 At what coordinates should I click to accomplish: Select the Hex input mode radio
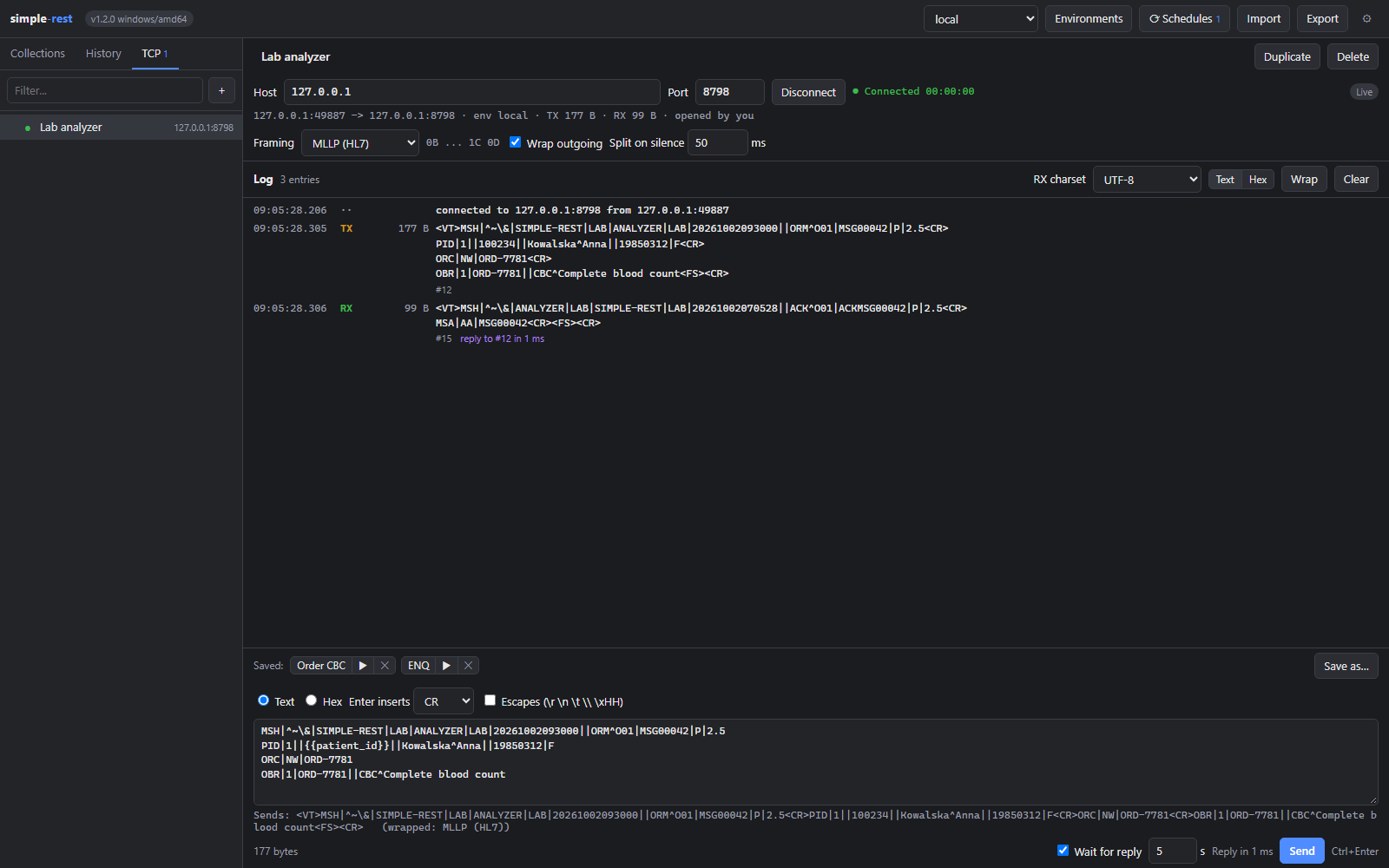point(311,700)
